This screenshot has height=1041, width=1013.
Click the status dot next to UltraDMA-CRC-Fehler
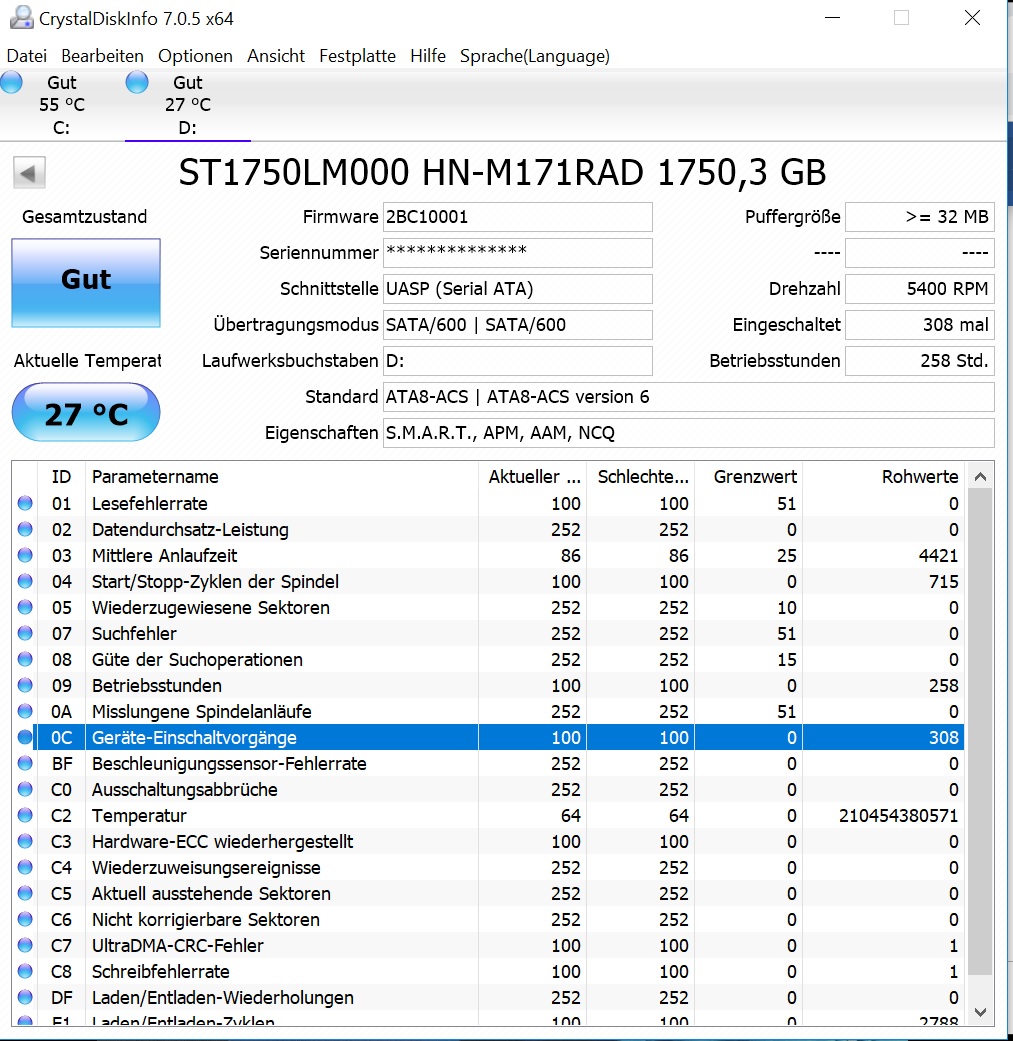24,945
